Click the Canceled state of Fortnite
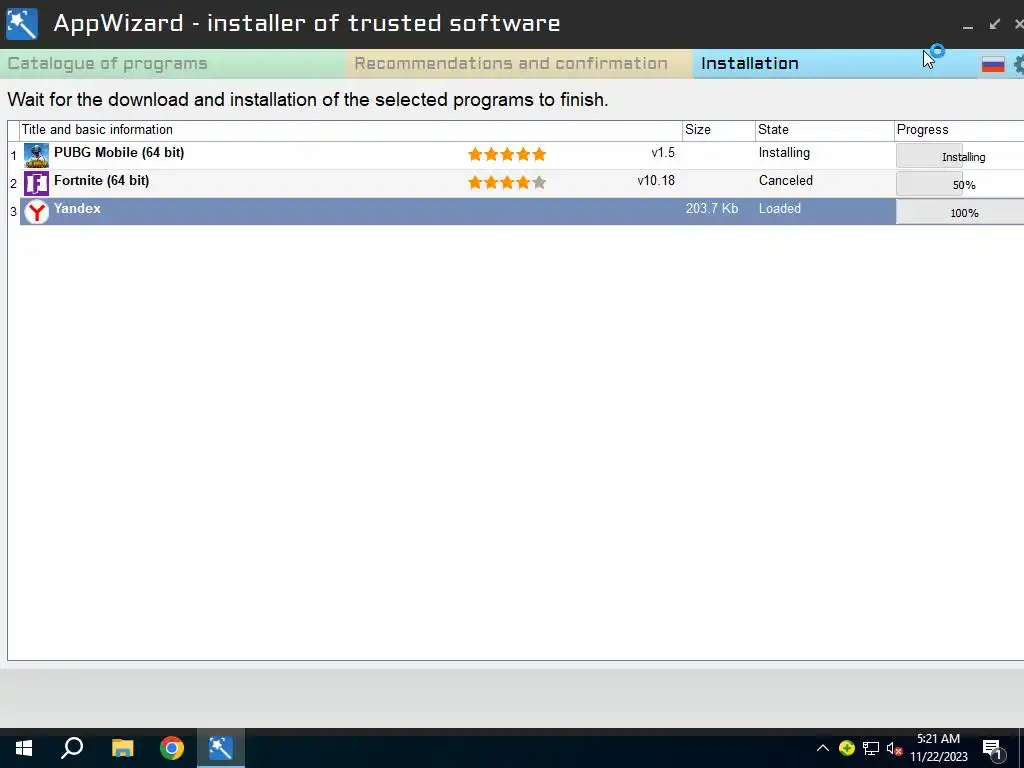 786,181
